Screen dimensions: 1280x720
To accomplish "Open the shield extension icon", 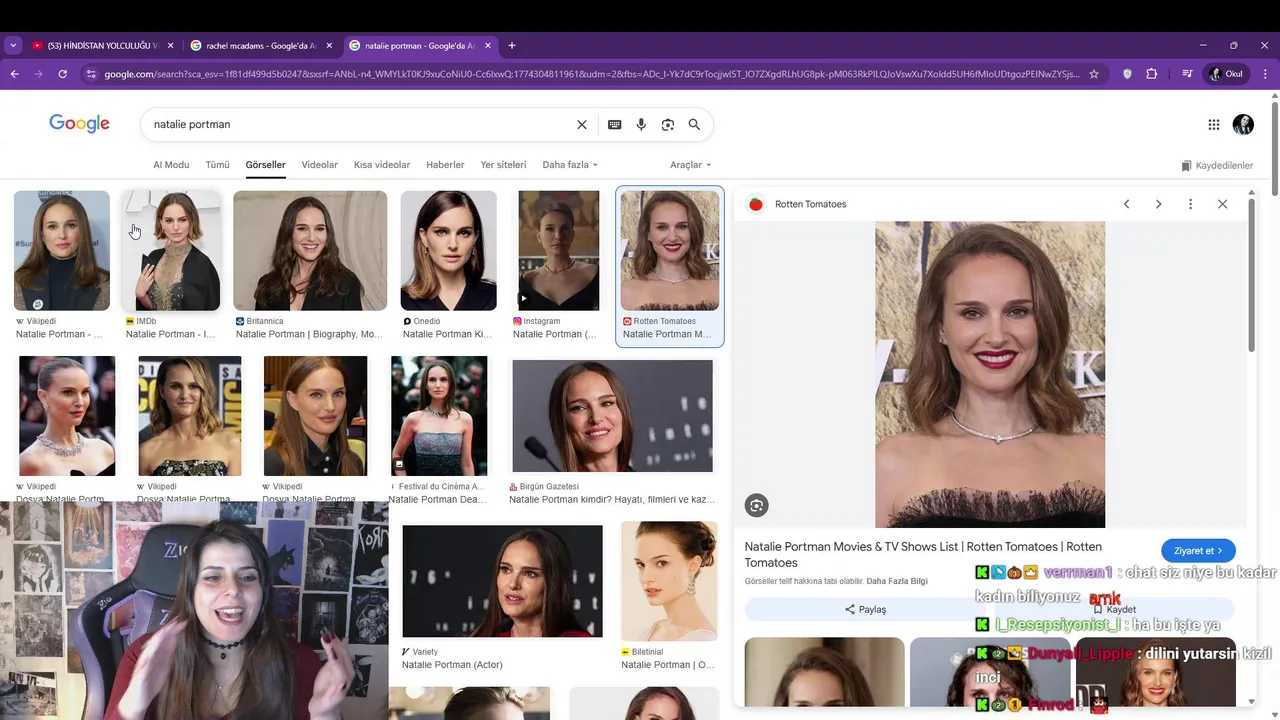I will click(1127, 74).
